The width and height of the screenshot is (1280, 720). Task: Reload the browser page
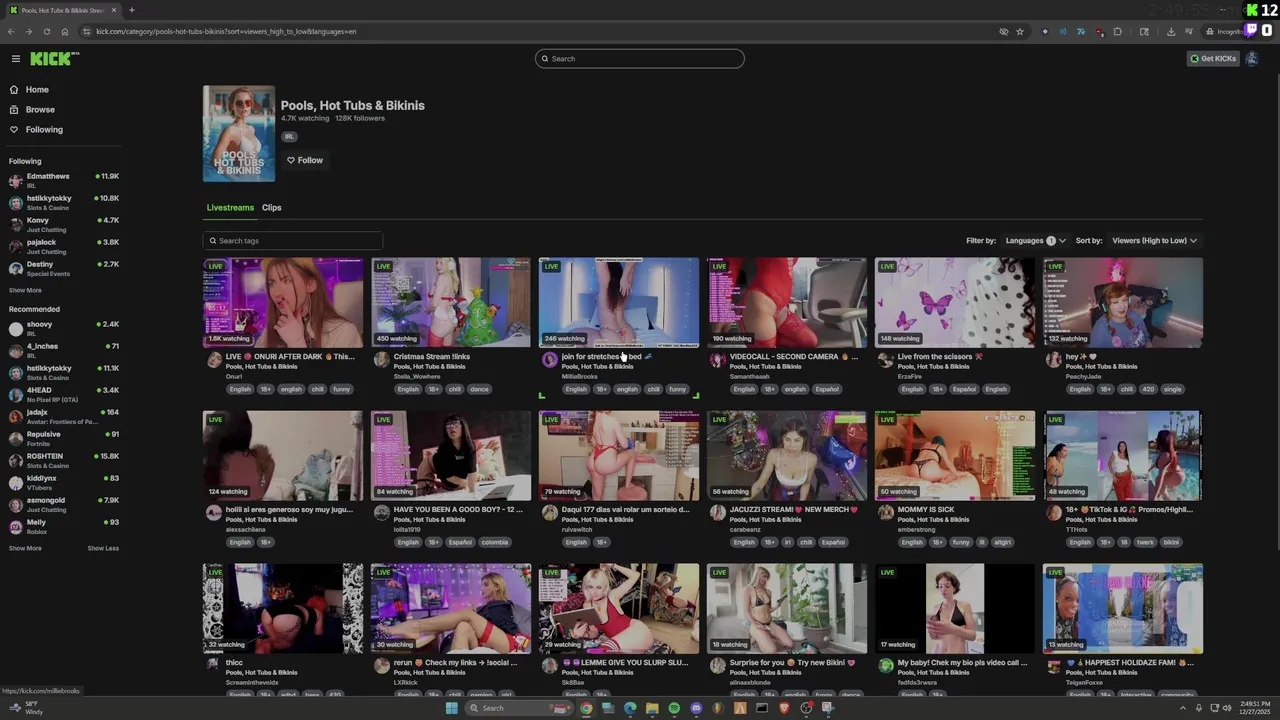pos(46,32)
